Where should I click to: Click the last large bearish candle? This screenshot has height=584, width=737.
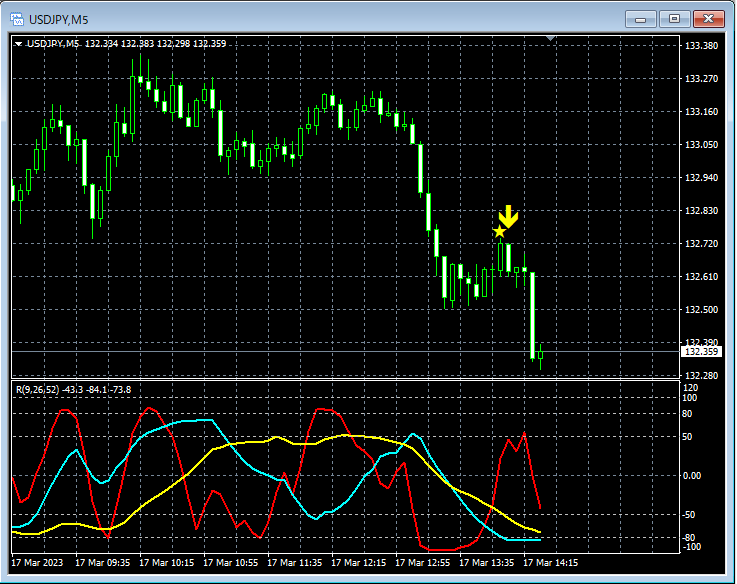pos(532,315)
